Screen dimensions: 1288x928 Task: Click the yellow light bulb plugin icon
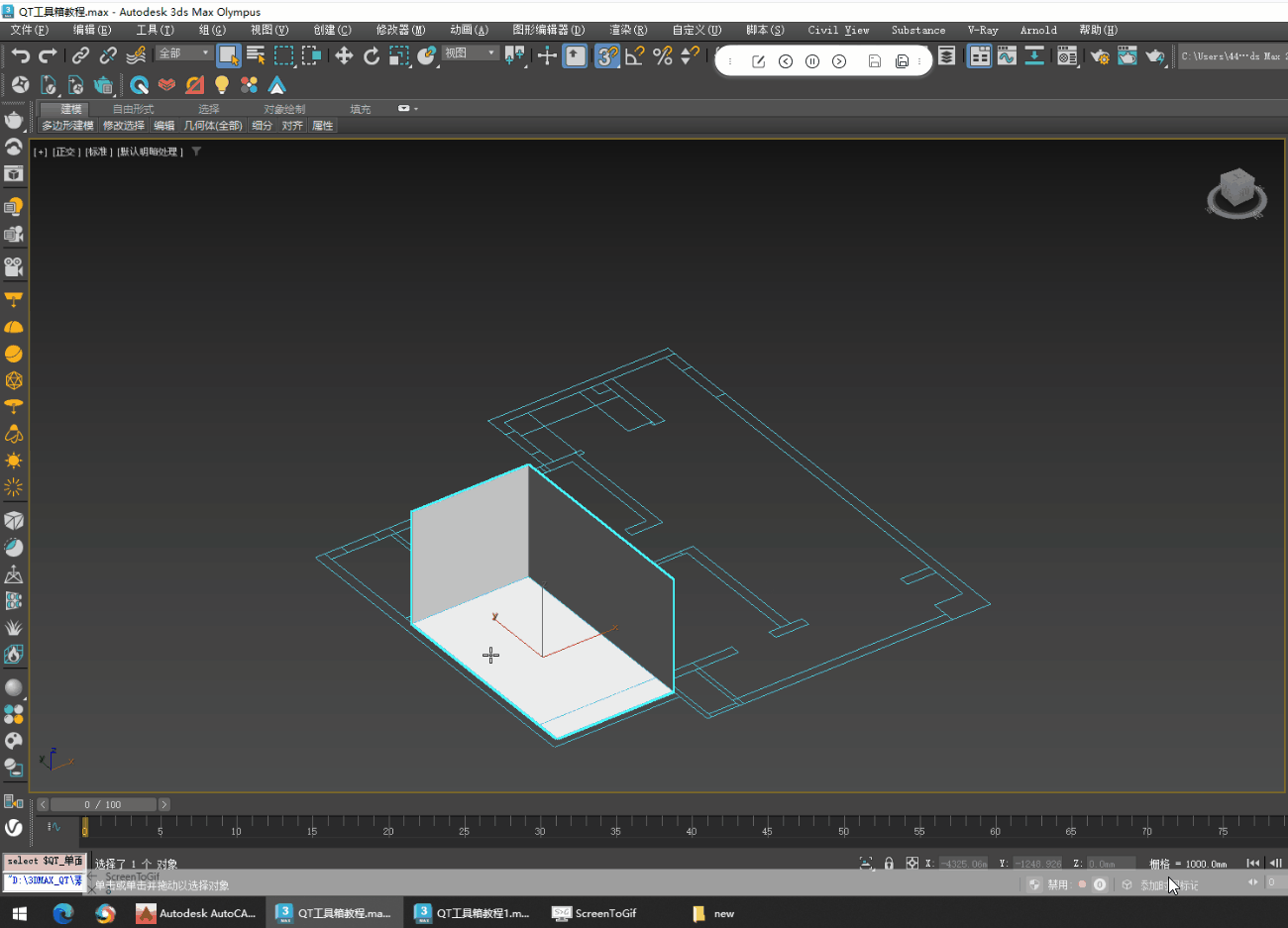[x=222, y=85]
